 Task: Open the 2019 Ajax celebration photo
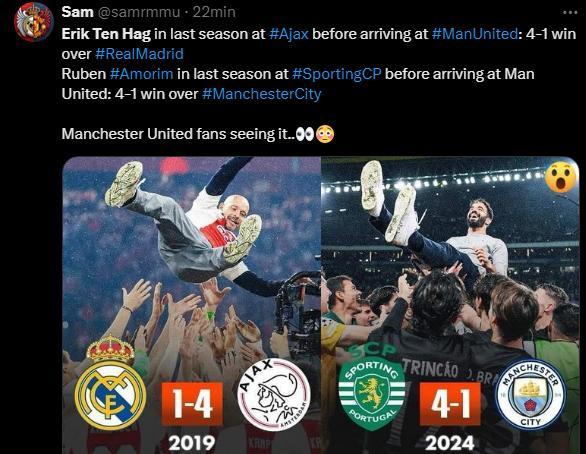192,305
